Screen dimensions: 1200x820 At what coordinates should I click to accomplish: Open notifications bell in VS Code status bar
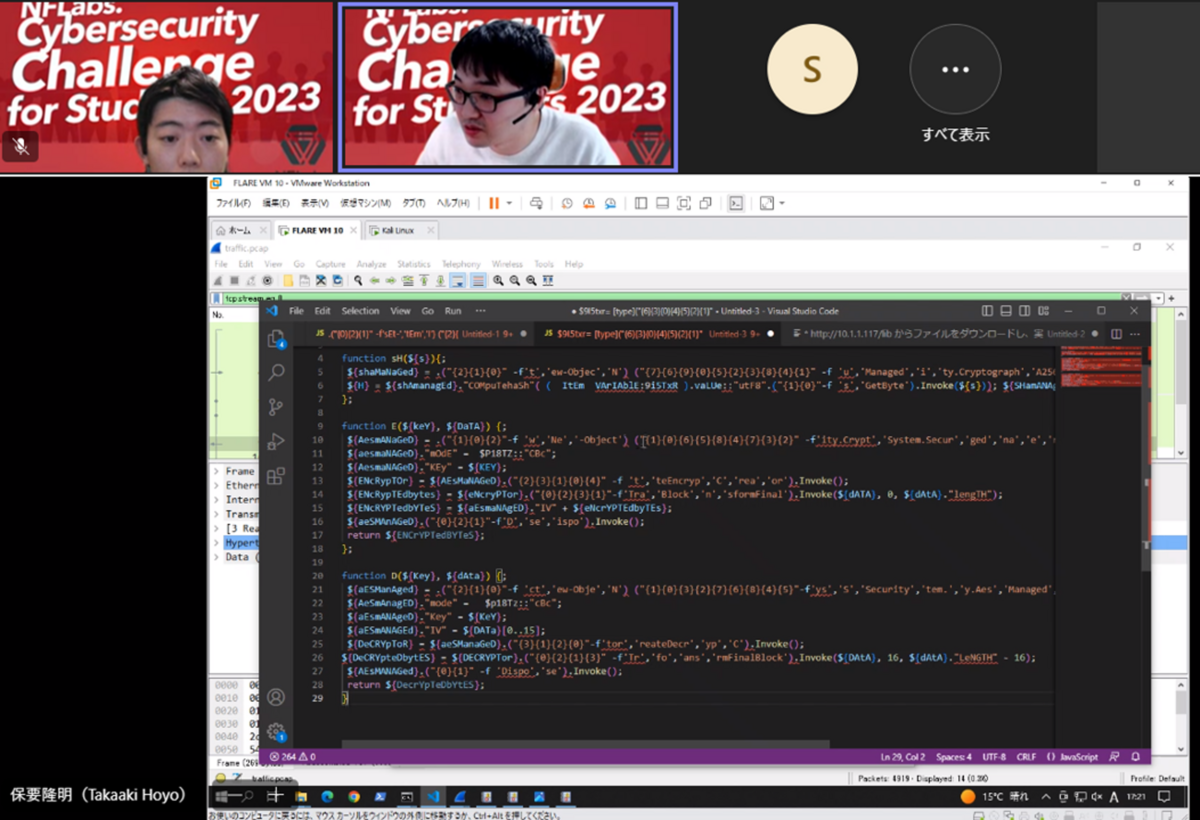[1135, 757]
